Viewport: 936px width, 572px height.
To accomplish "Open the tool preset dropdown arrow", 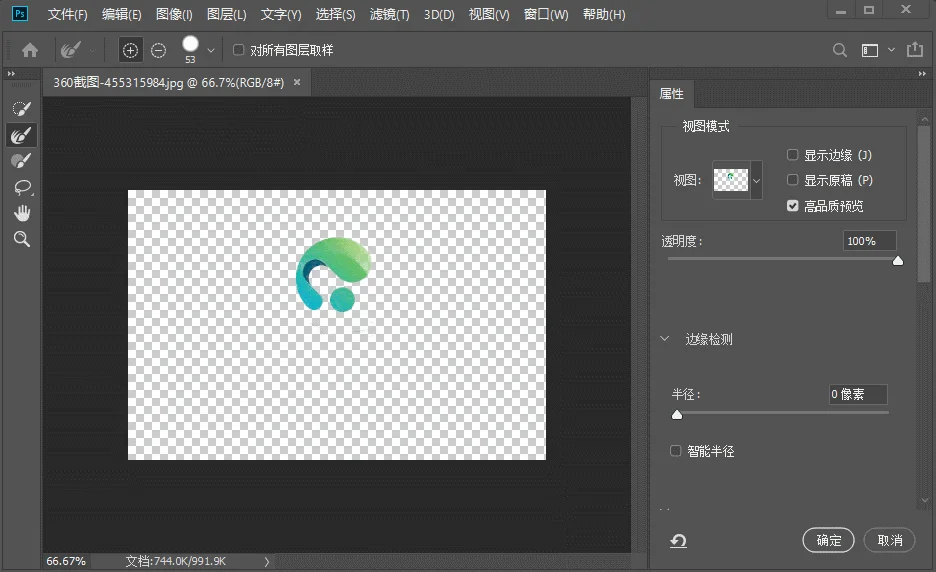I will coord(92,51).
